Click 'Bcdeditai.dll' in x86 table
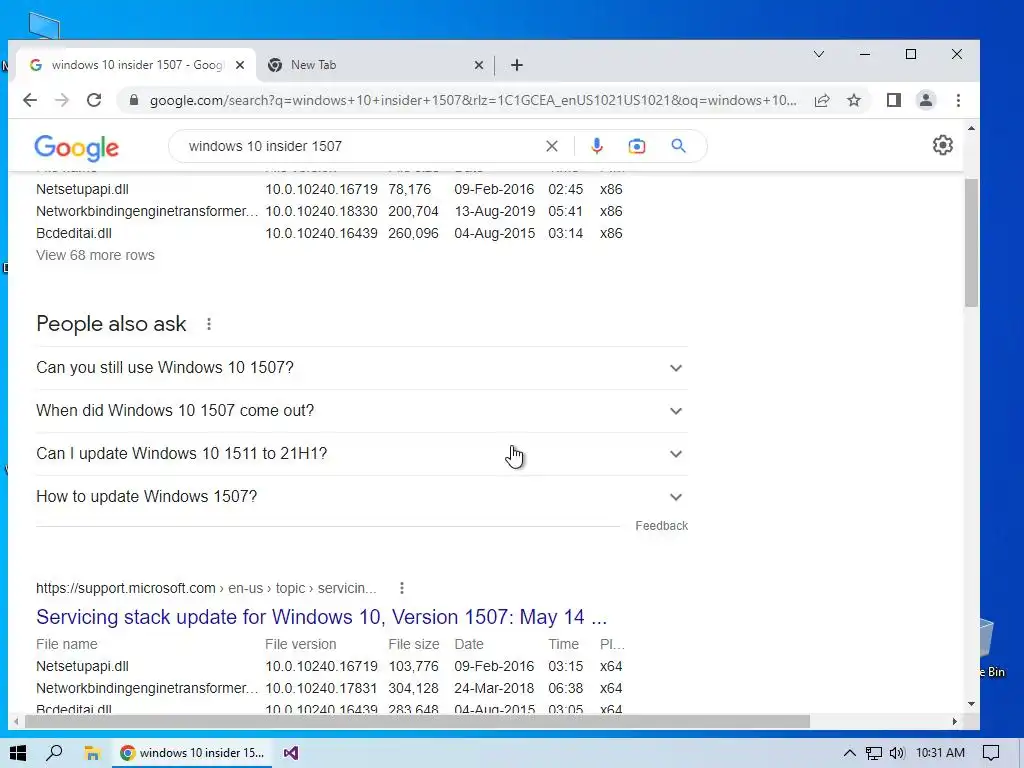The image size is (1024, 768). pyautogui.click(x=74, y=233)
